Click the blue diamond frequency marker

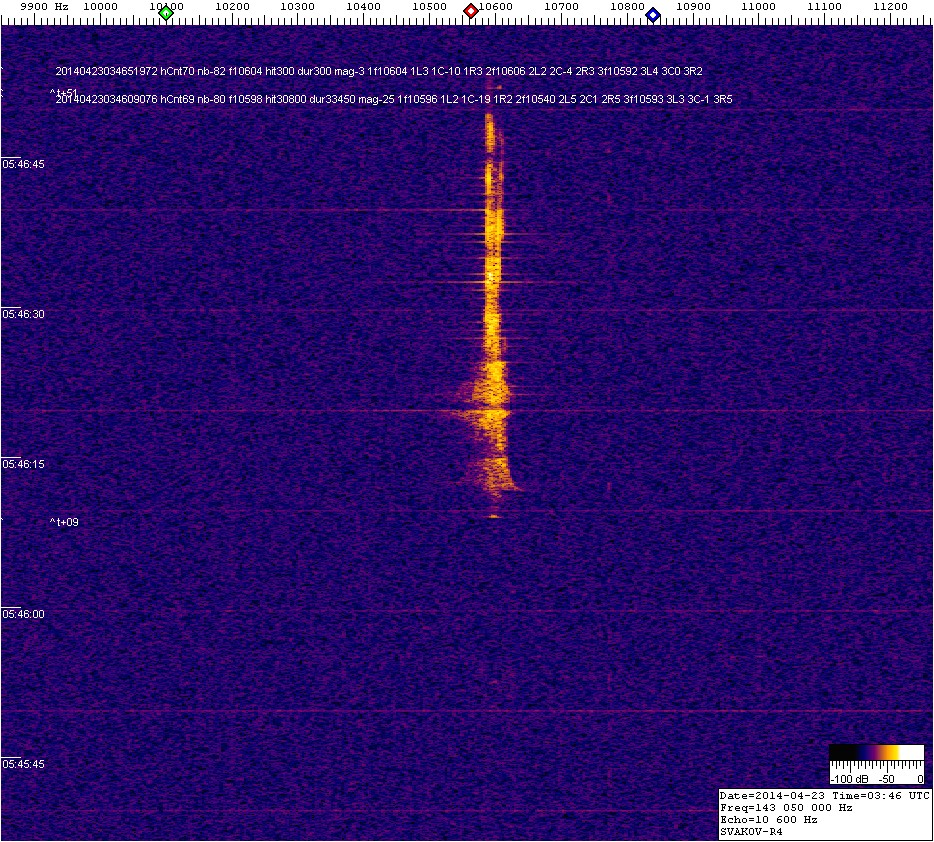(x=653, y=15)
